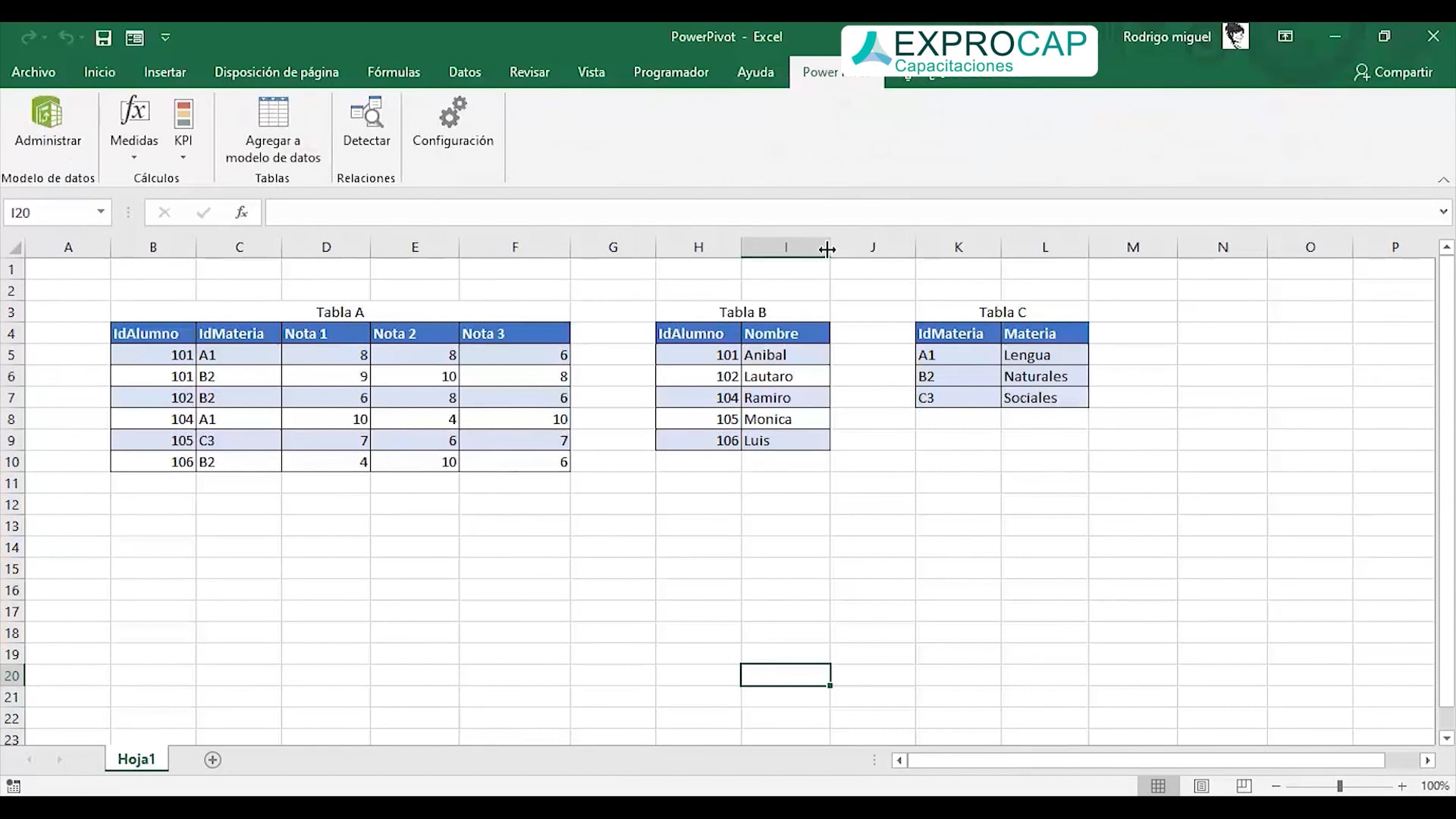Select the Nota 1 header cell
The height and width of the screenshot is (819, 1456).
[326, 334]
